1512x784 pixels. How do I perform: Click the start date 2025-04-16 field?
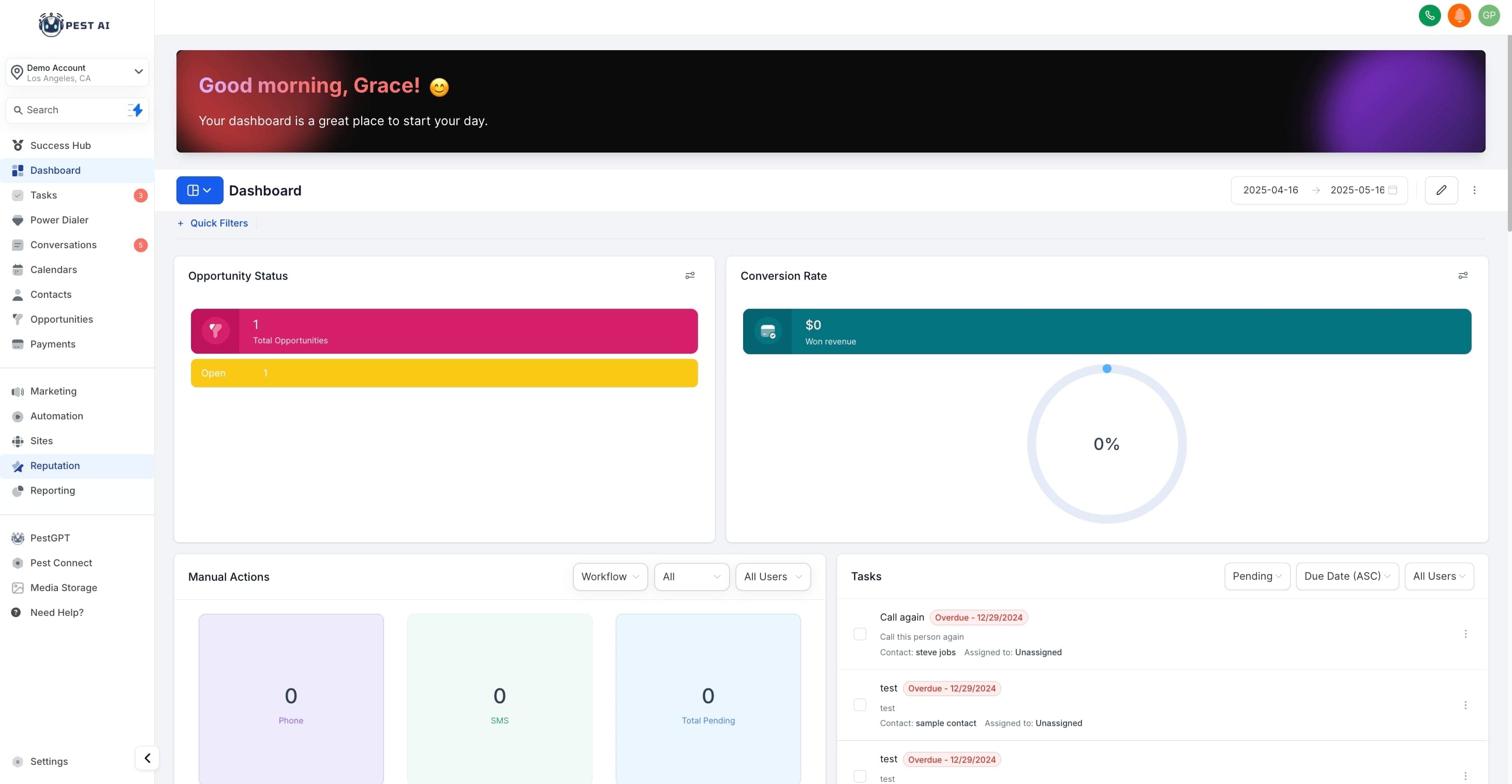[1270, 190]
